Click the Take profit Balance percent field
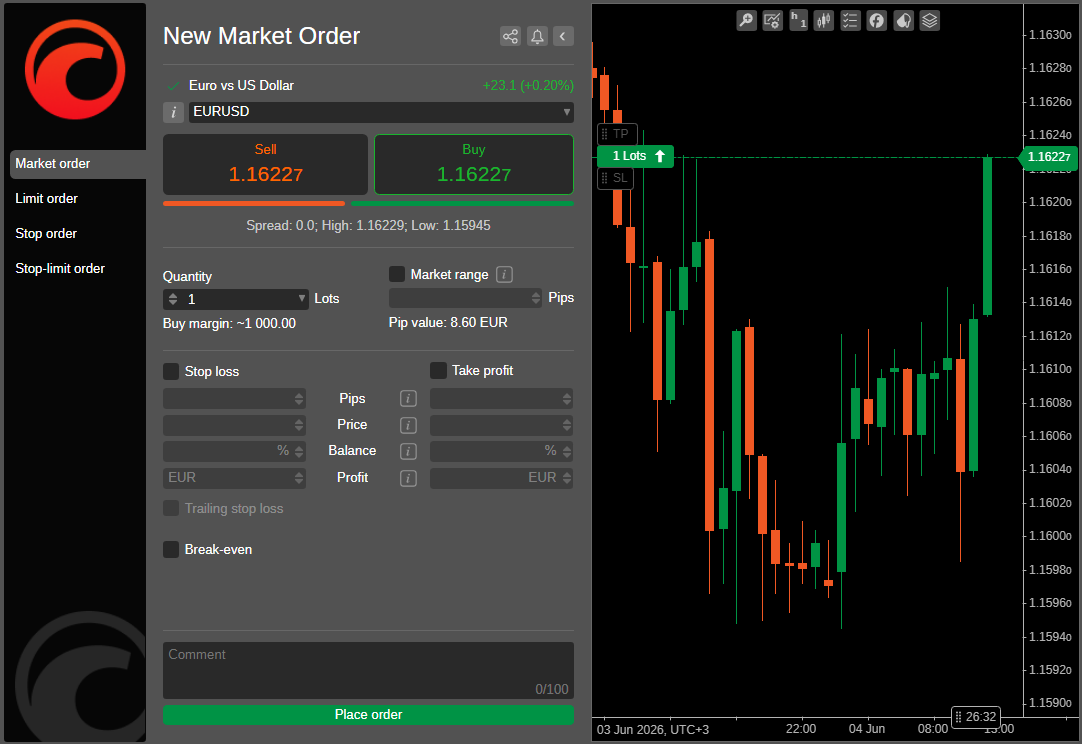The height and width of the screenshot is (744, 1082). tap(502, 451)
